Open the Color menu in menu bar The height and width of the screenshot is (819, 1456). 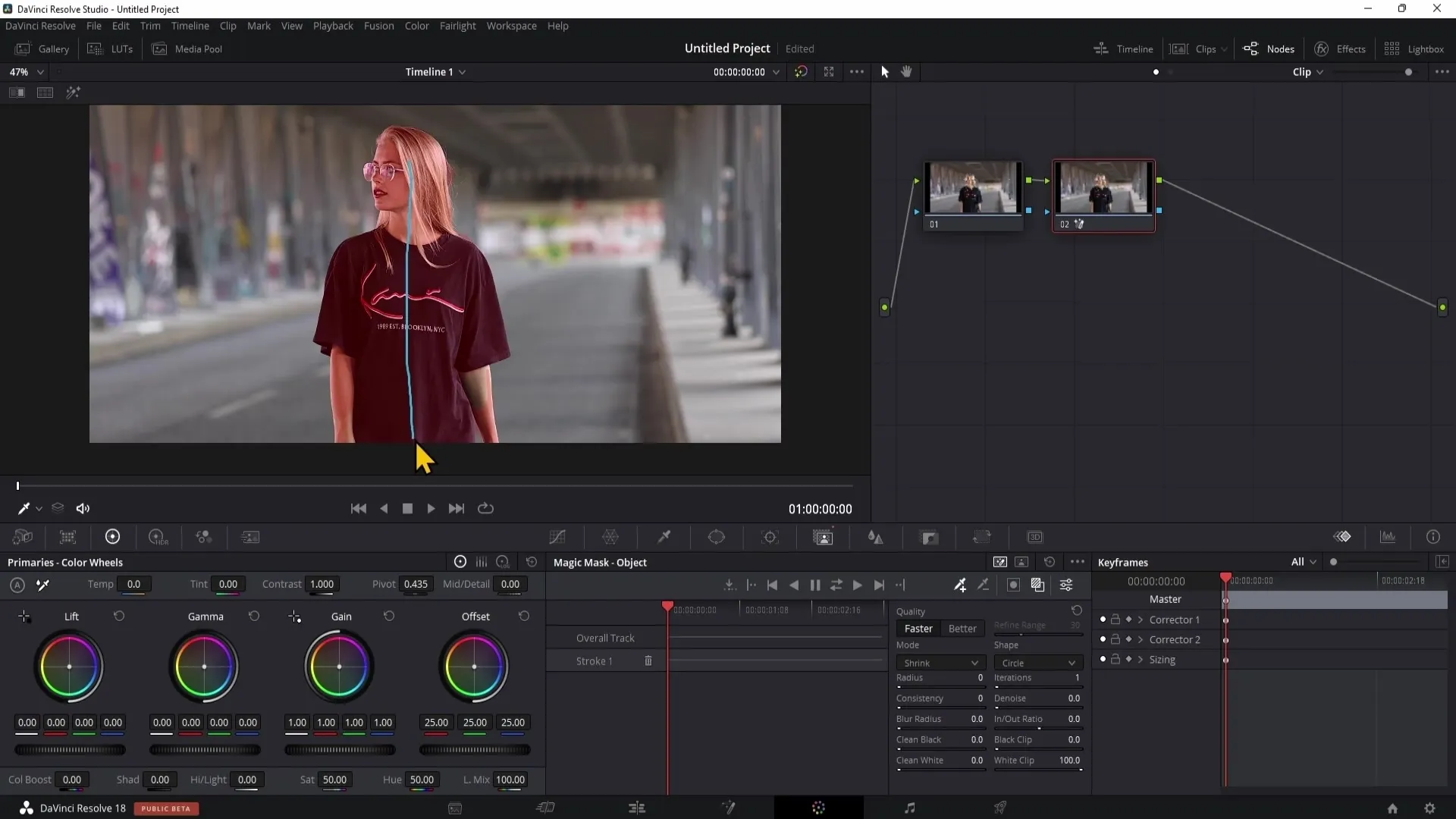416,25
